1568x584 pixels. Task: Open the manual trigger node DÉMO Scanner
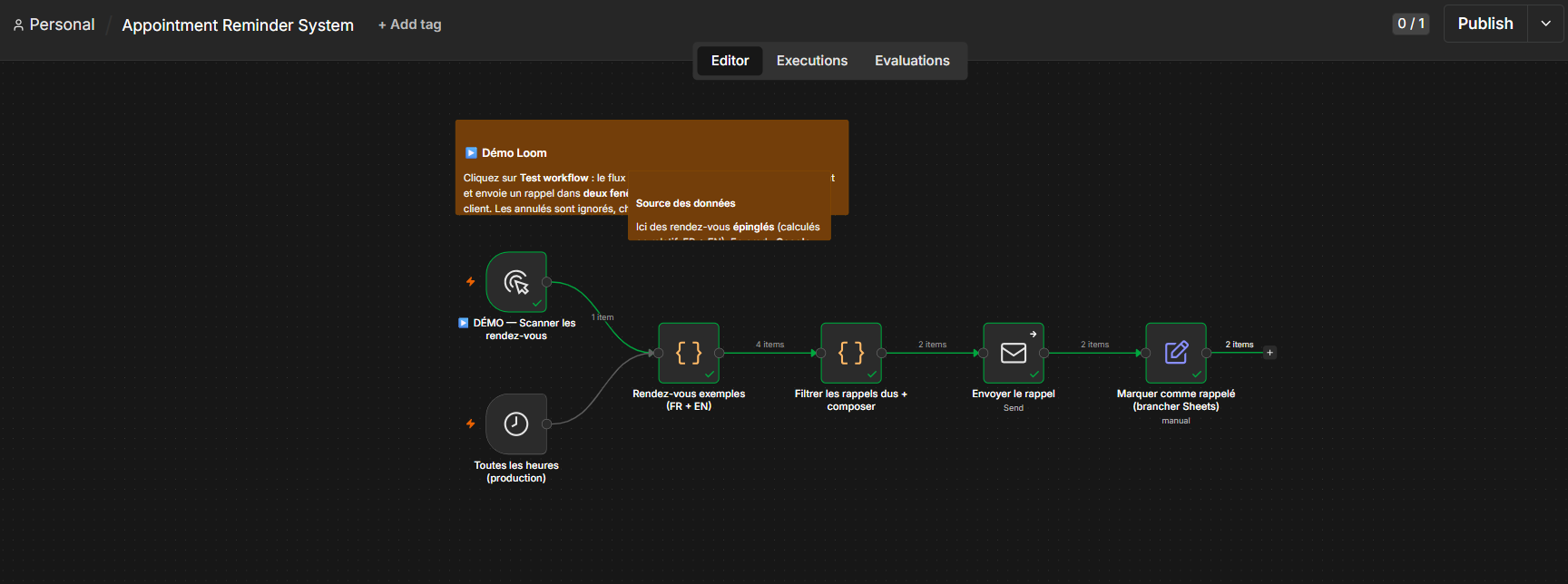tap(516, 282)
